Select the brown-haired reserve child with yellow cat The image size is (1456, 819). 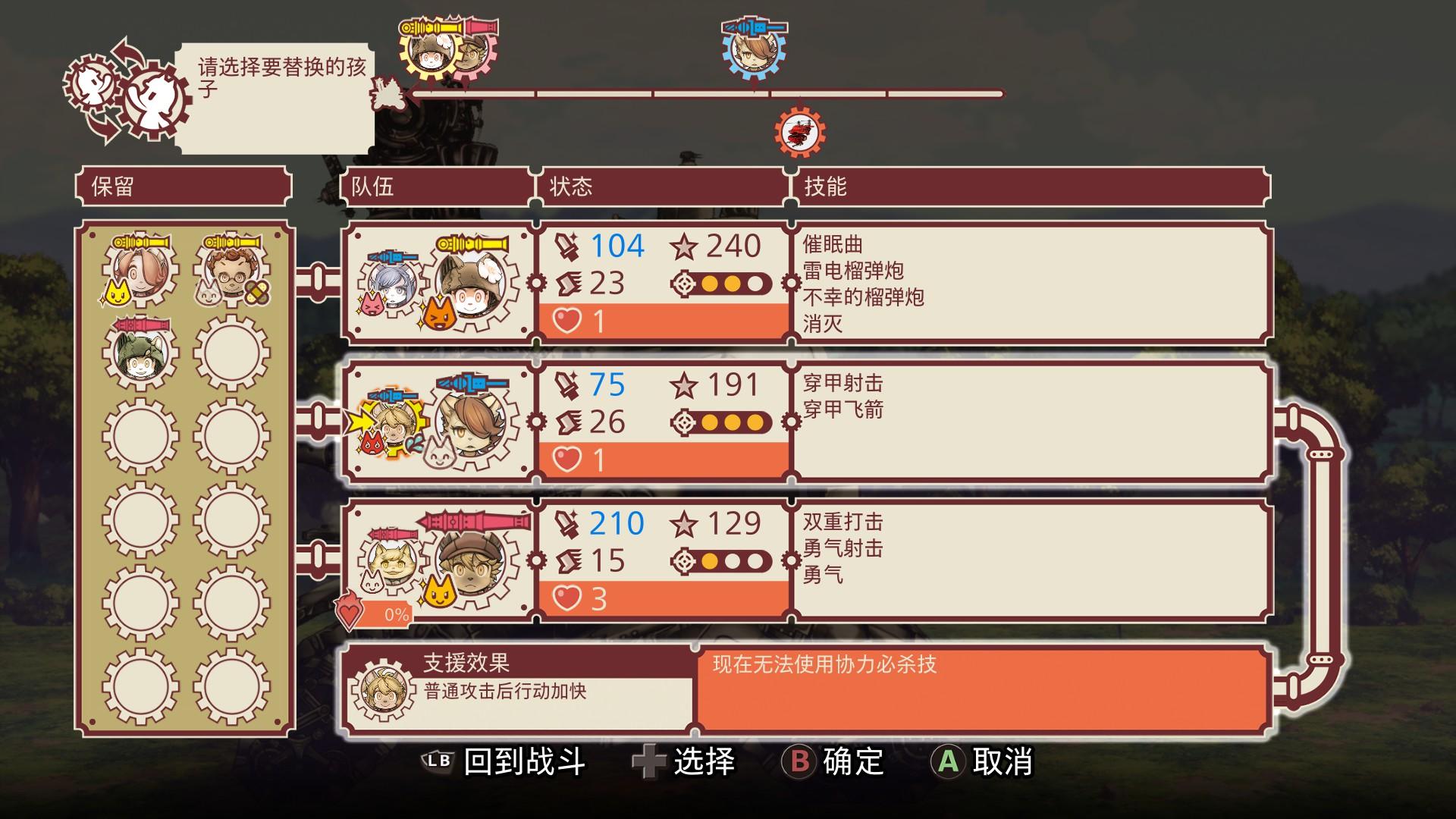(x=140, y=271)
